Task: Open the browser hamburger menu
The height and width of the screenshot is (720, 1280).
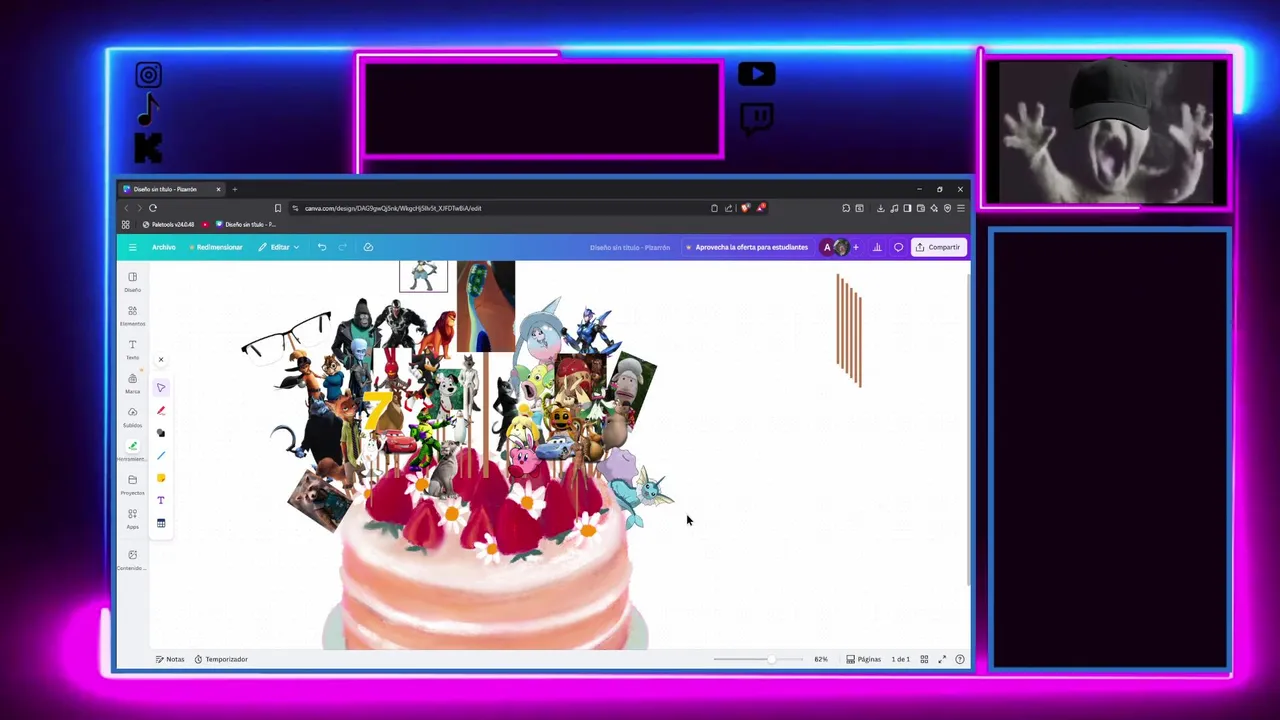Action: pyautogui.click(x=960, y=208)
